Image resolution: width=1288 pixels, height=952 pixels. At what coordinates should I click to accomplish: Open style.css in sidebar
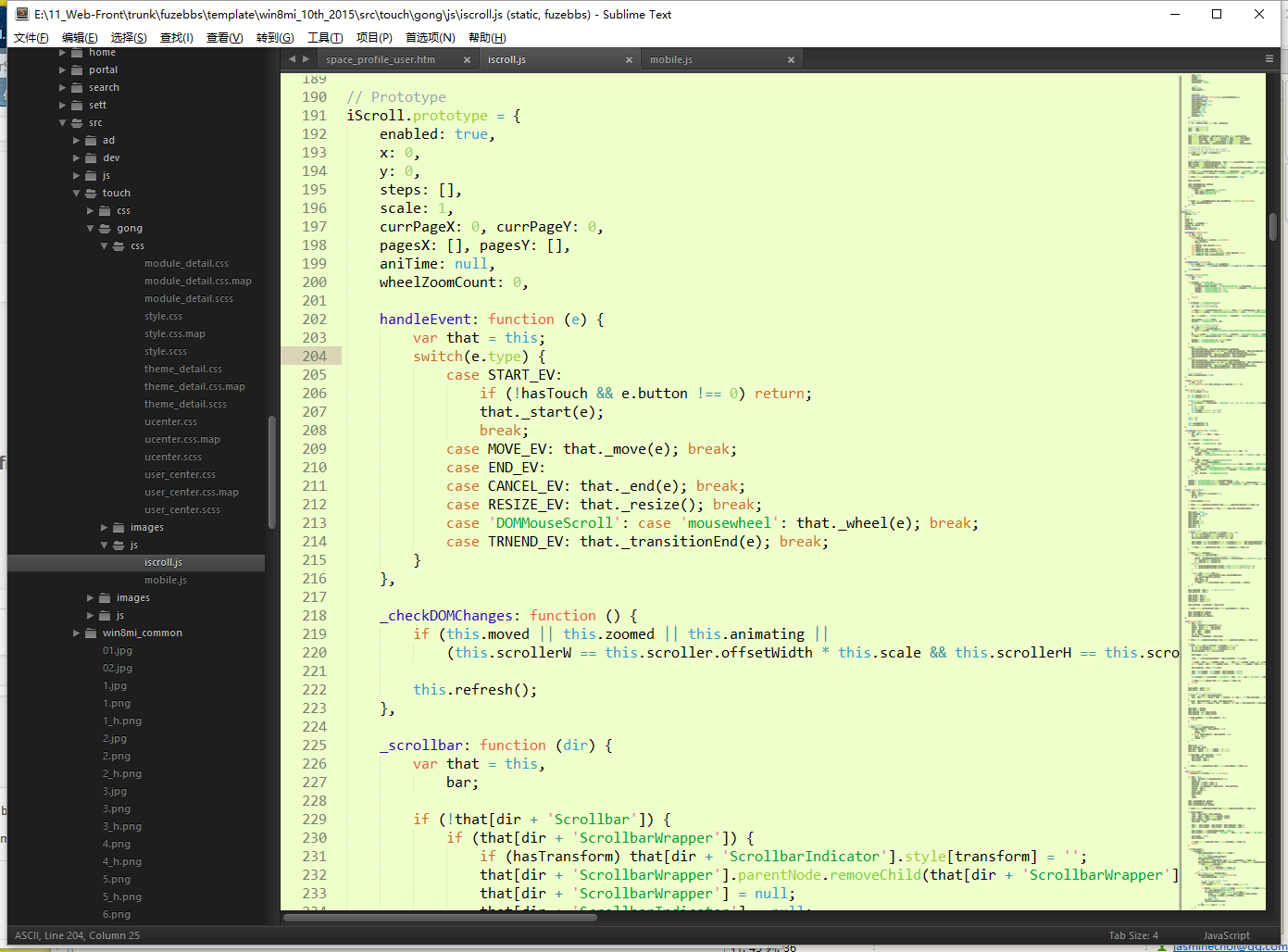click(163, 316)
